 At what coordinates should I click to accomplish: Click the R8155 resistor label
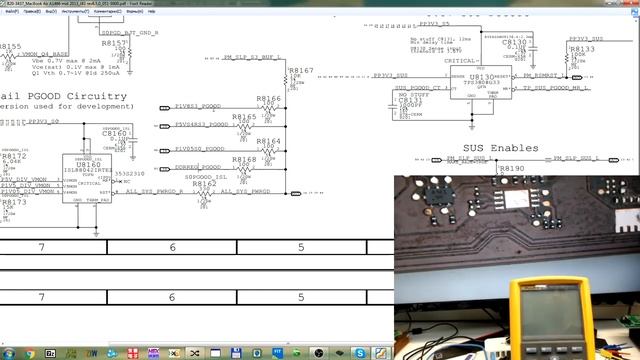(x=10, y=47)
